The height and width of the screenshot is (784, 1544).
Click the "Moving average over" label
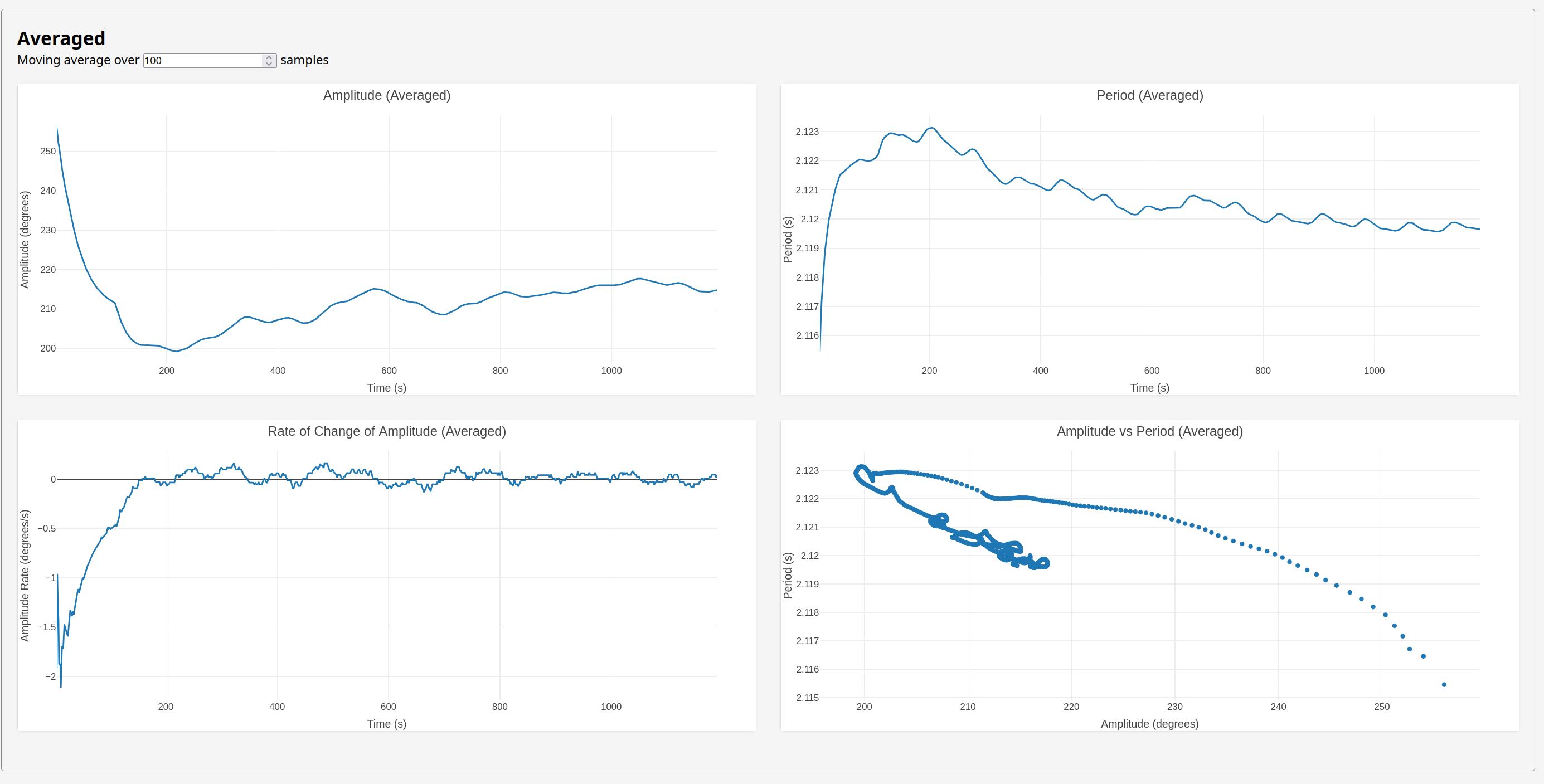(x=78, y=60)
